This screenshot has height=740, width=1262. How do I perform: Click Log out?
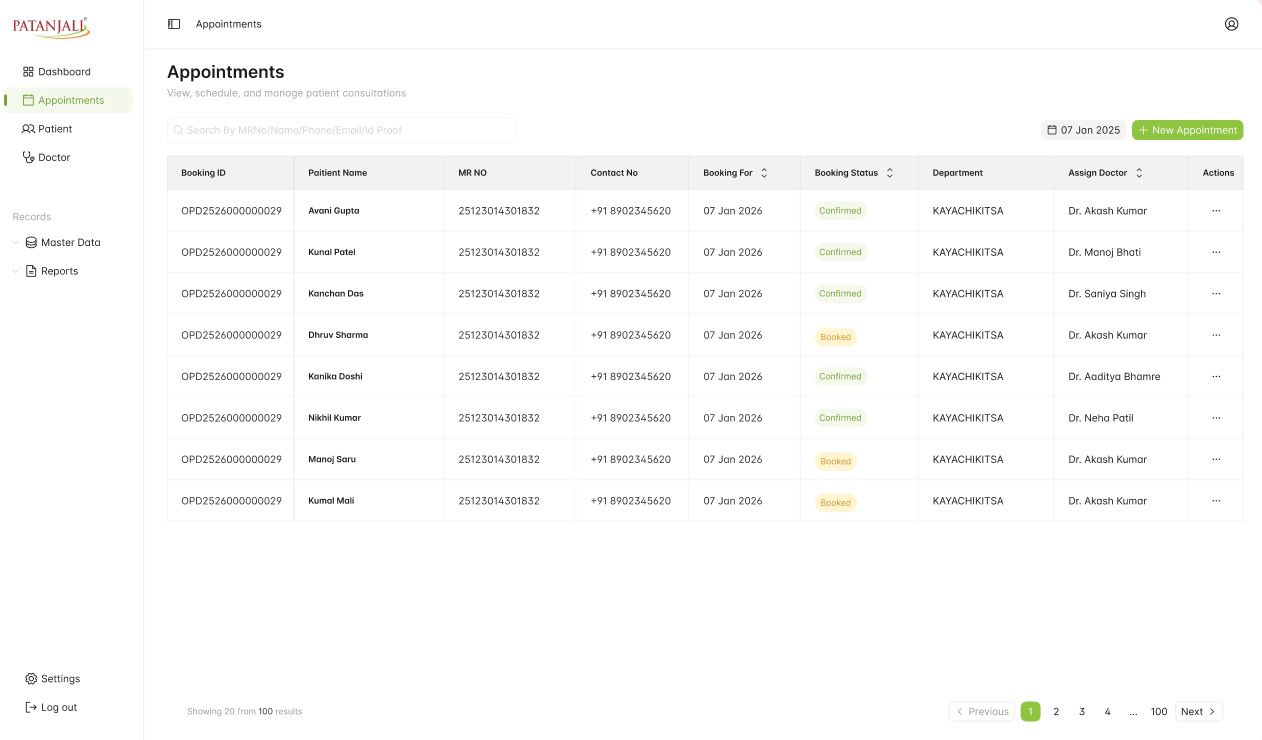point(51,707)
